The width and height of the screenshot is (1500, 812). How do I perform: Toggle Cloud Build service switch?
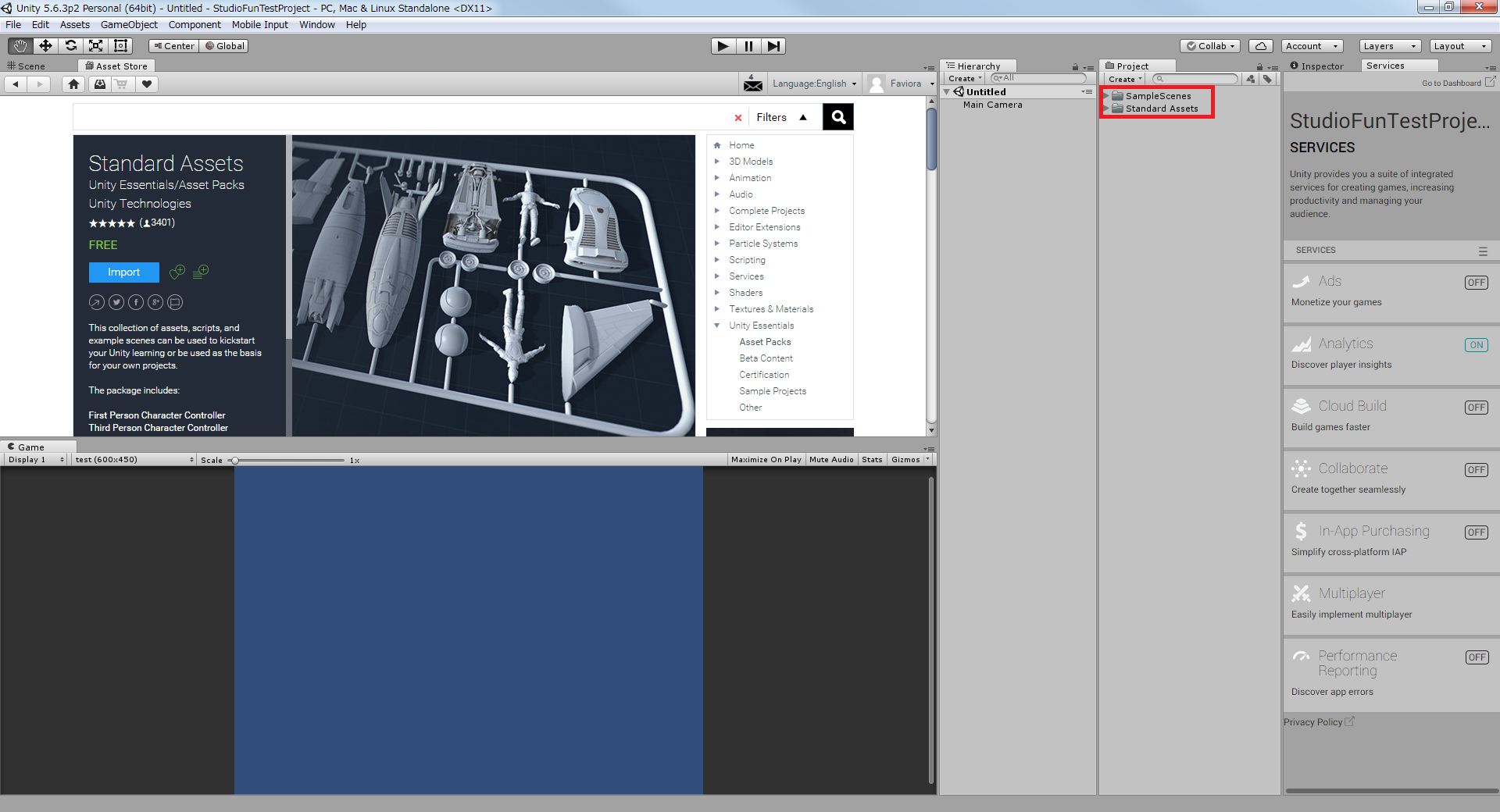(x=1476, y=408)
